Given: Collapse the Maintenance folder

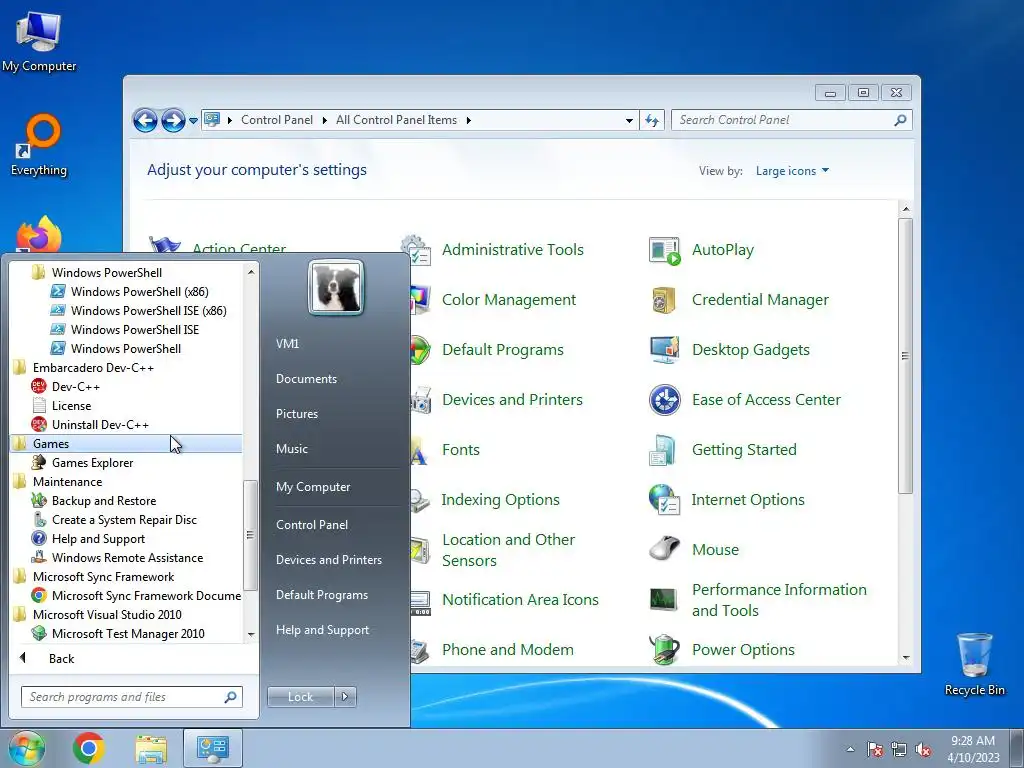Looking at the screenshot, I should (57, 482).
